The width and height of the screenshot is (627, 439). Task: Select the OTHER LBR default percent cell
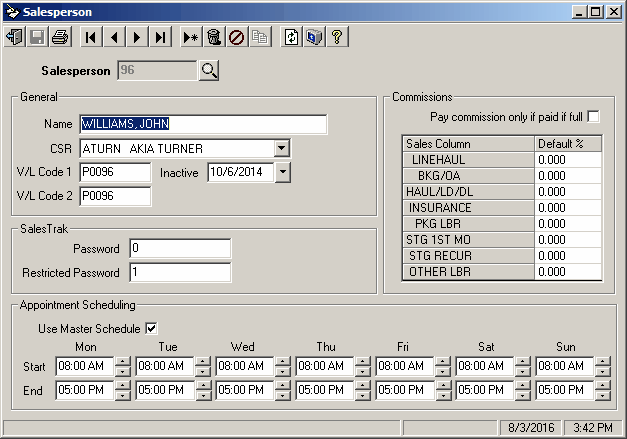tap(568, 271)
